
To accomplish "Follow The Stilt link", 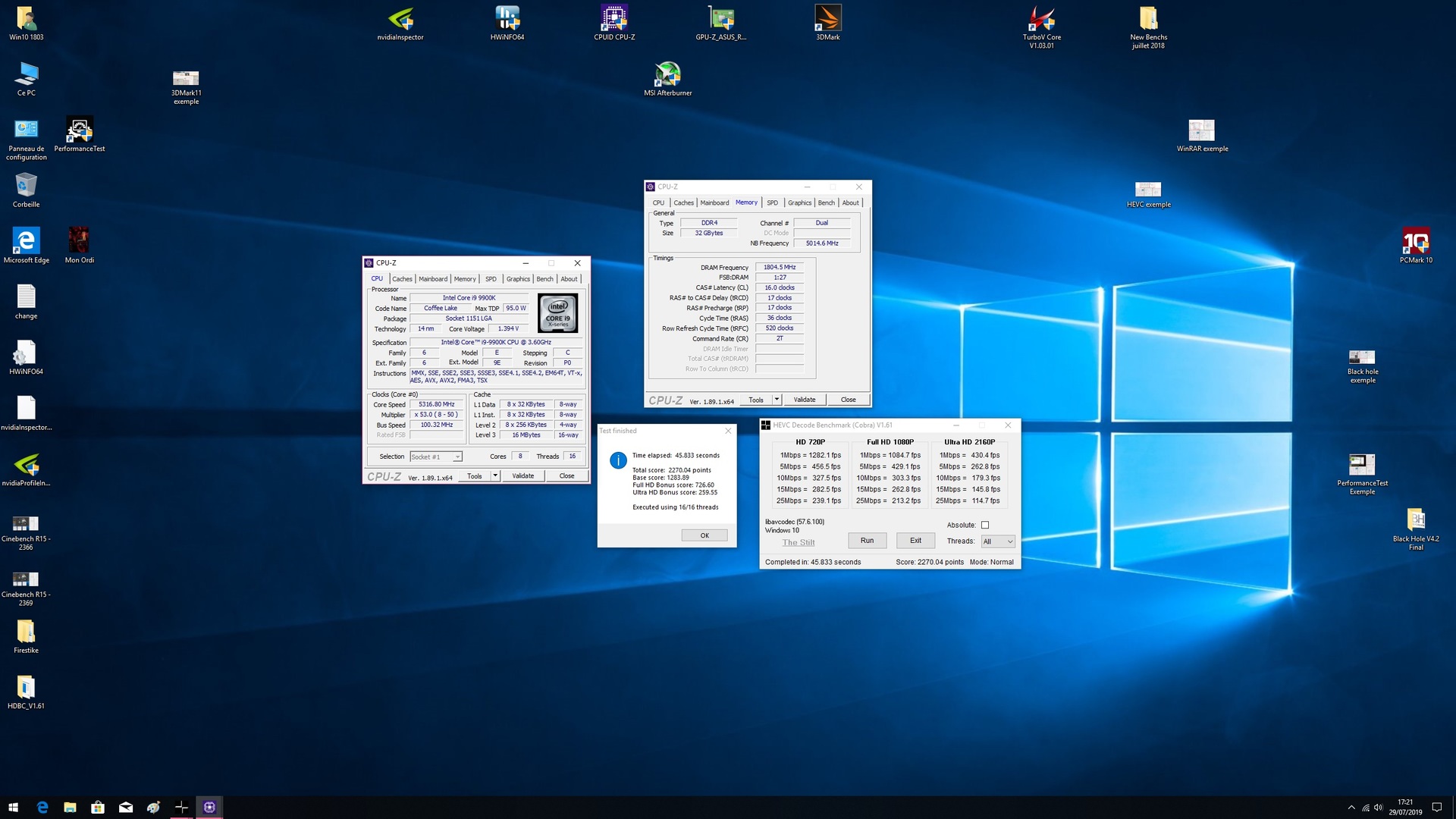I will tap(799, 542).
